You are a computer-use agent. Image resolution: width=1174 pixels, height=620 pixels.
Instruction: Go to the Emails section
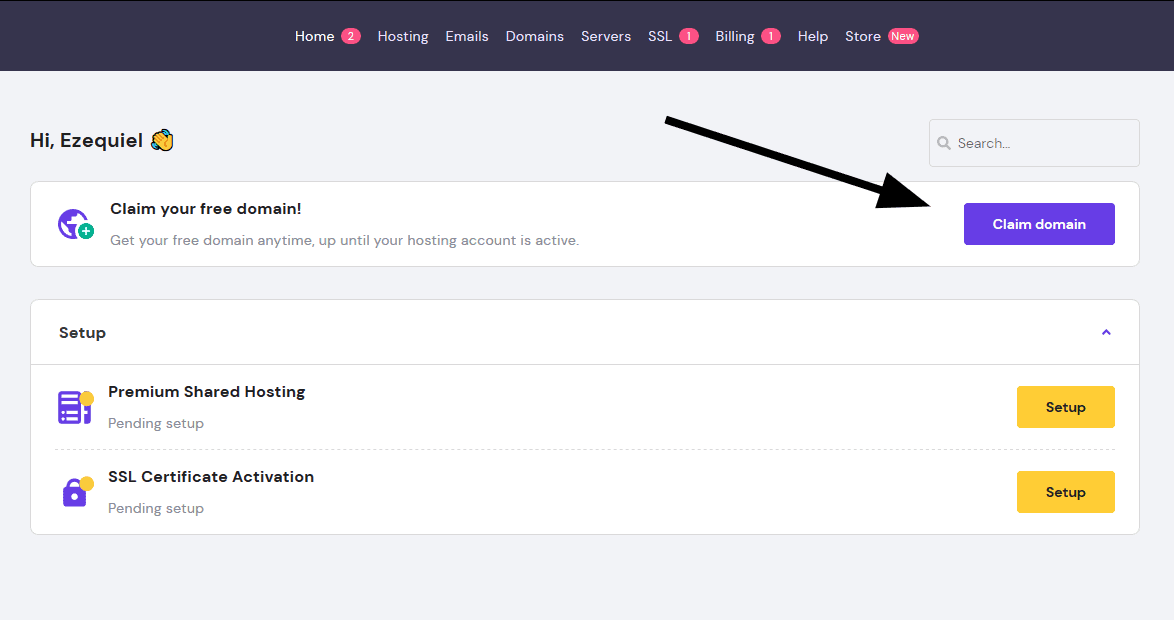466,36
